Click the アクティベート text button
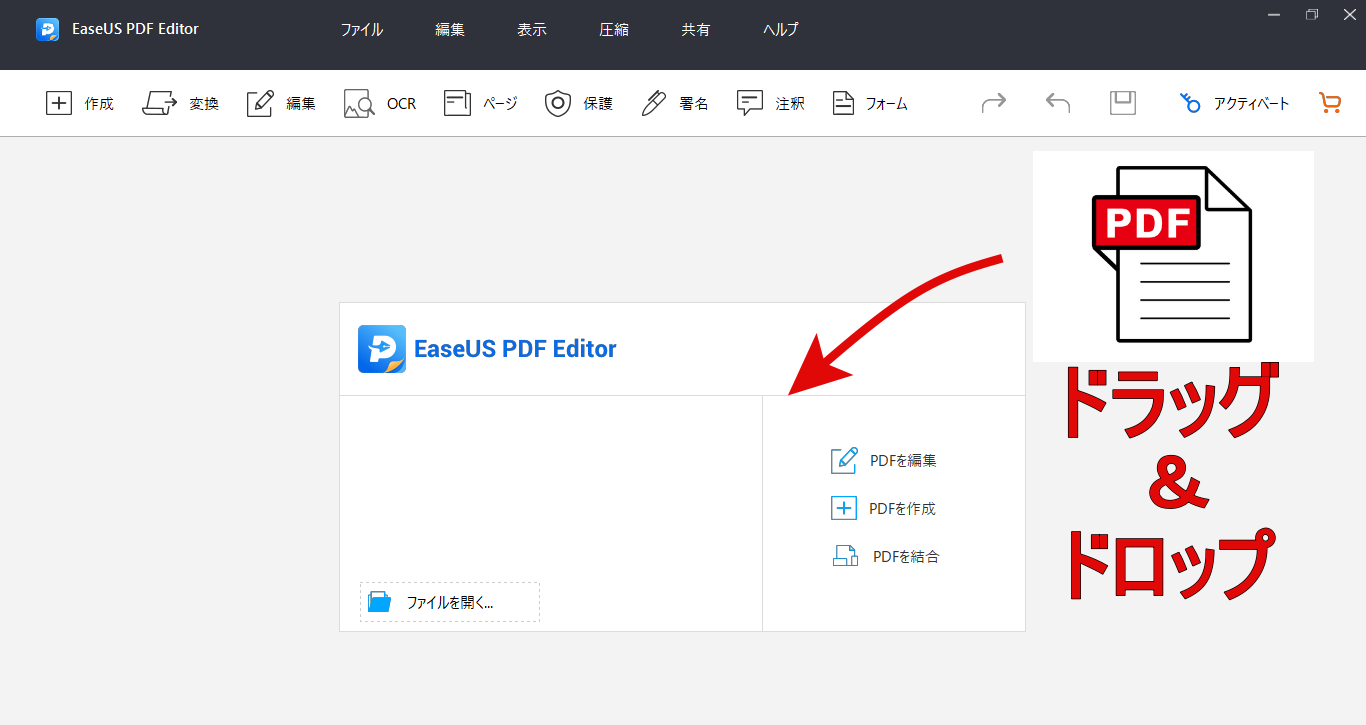The height and width of the screenshot is (725, 1366). pyautogui.click(x=1252, y=103)
